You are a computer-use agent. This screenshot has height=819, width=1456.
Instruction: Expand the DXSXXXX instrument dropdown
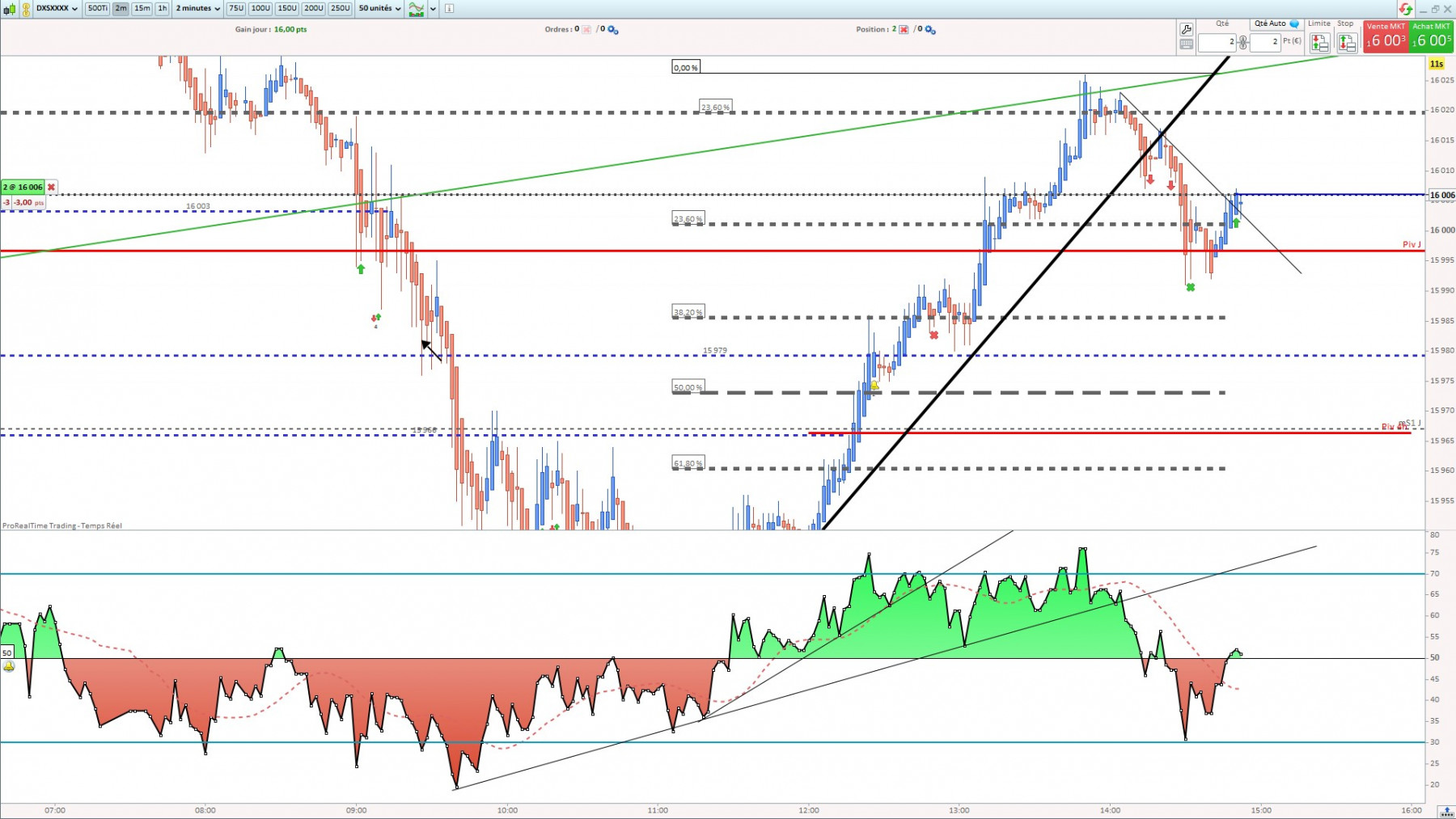point(57,8)
